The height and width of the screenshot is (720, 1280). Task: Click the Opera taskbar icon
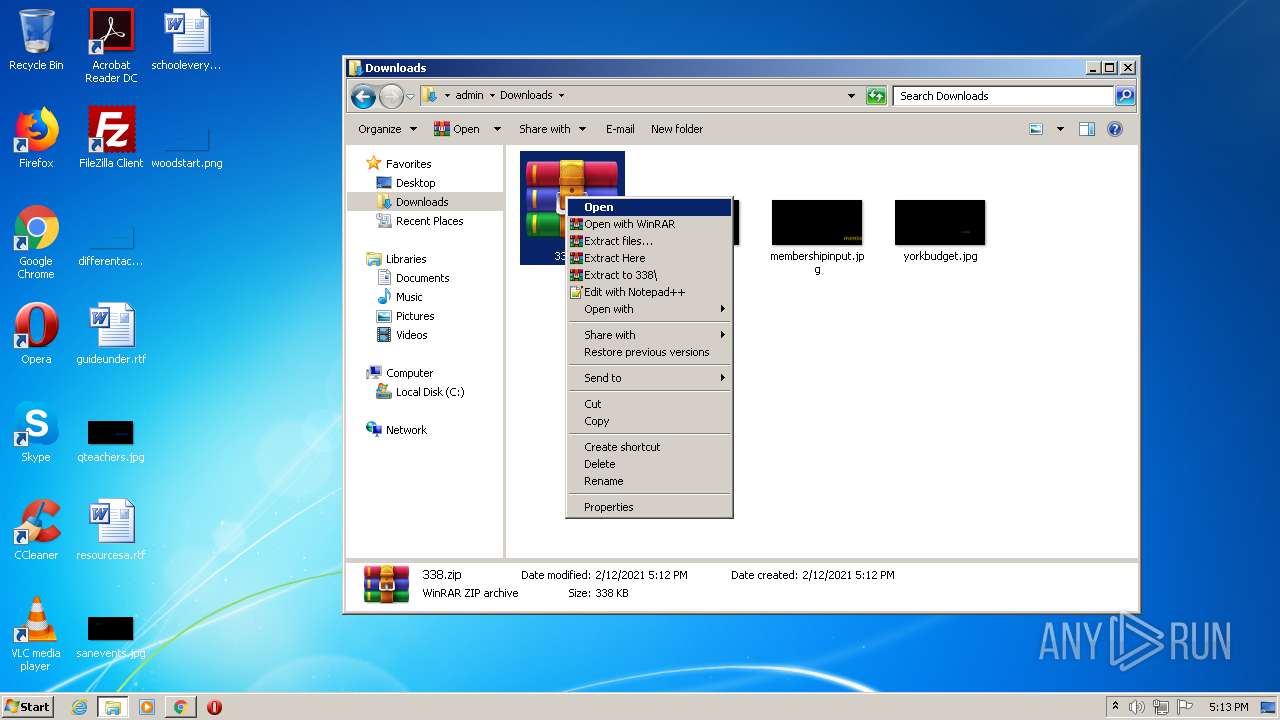(214, 707)
